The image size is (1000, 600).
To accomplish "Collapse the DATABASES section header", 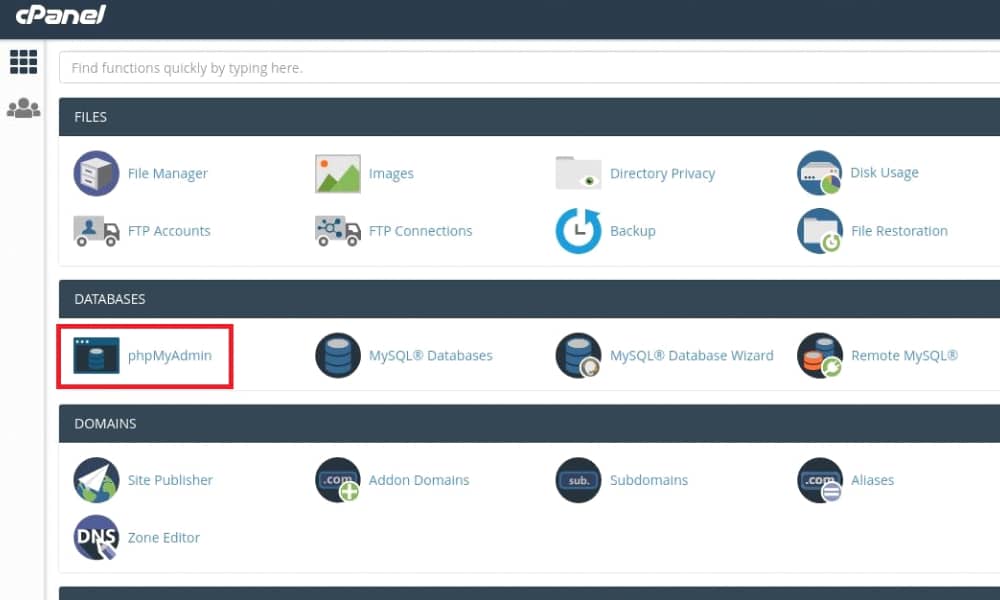I will [x=529, y=299].
